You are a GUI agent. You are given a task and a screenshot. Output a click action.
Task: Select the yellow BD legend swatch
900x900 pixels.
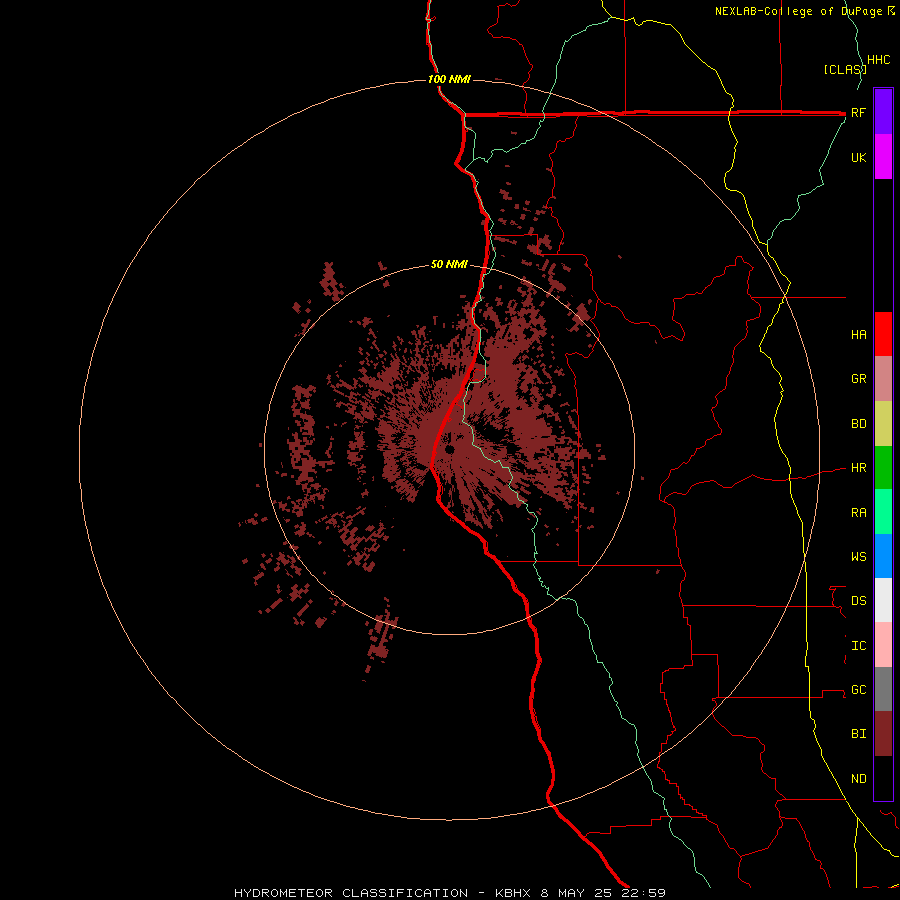pyautogui.click(x=883, y=424)
